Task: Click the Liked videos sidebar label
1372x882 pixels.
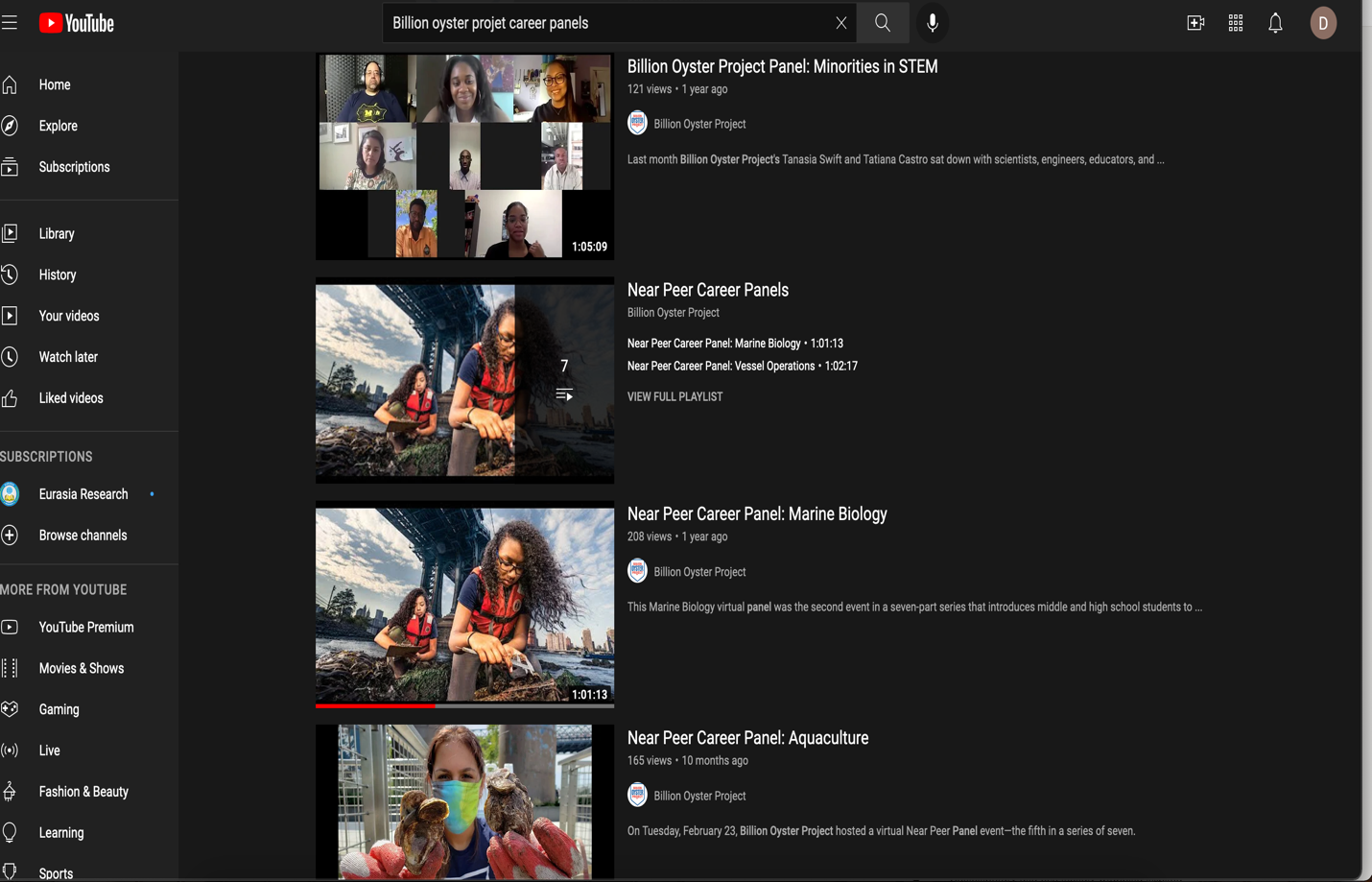Action: [71, 398]
